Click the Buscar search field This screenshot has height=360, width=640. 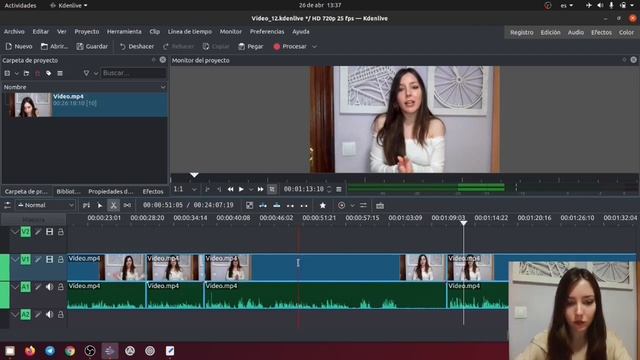[x=133, y=73]
